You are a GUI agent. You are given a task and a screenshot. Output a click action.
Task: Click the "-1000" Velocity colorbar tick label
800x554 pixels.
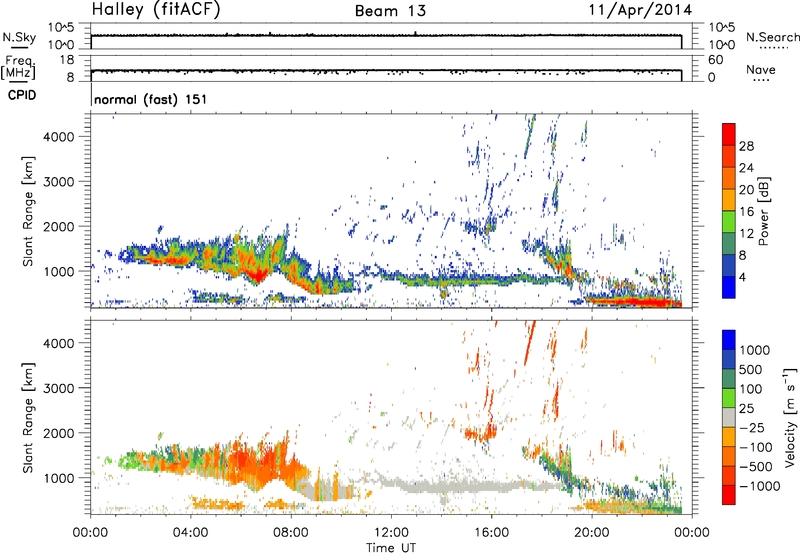click(x=760, y=486)
